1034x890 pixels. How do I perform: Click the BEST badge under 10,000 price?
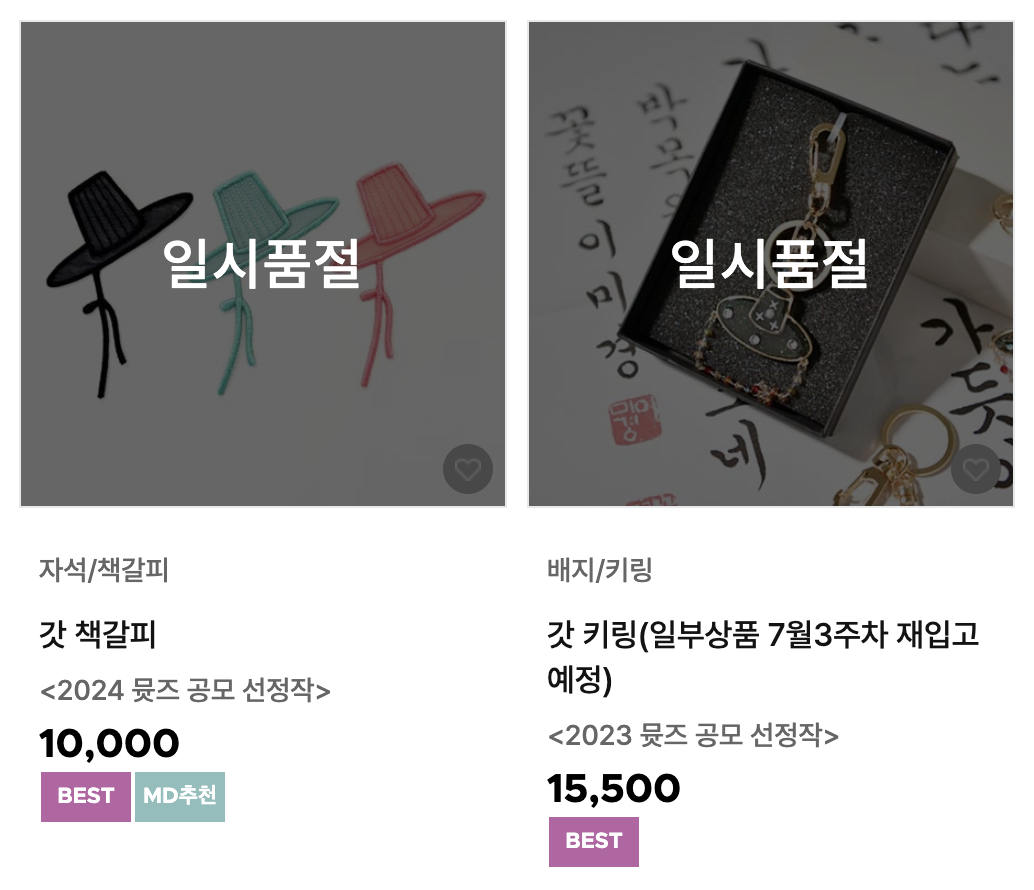click(x=86, y=797)
